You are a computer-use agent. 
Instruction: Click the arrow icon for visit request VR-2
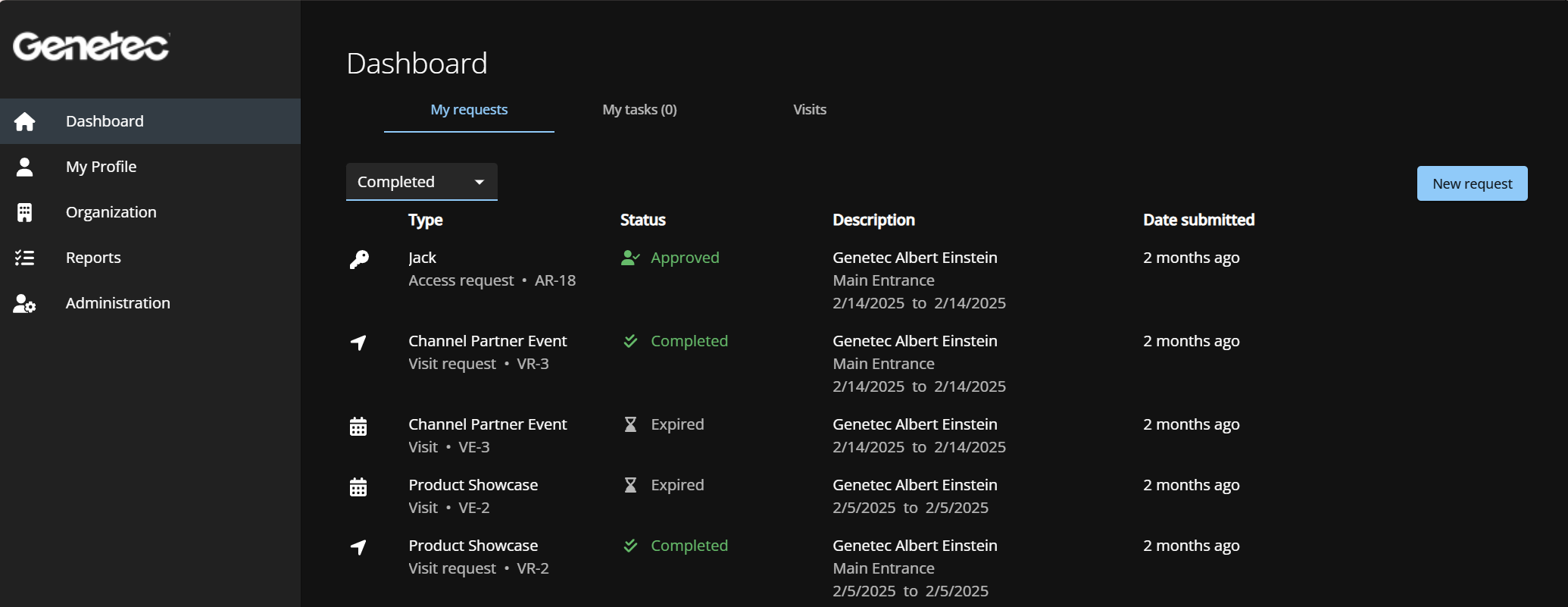coord(358,547)
